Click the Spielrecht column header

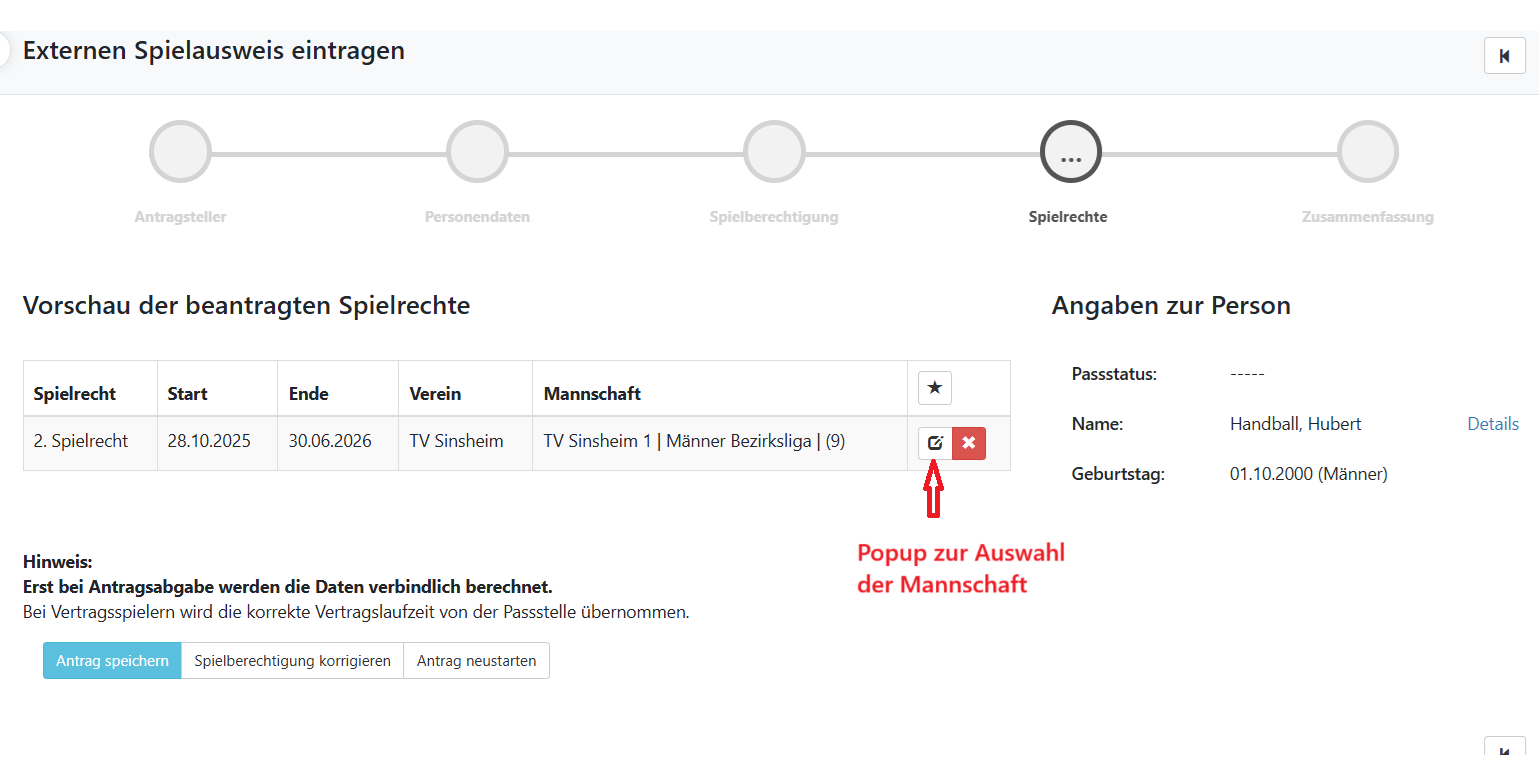[x=75, y=394]
